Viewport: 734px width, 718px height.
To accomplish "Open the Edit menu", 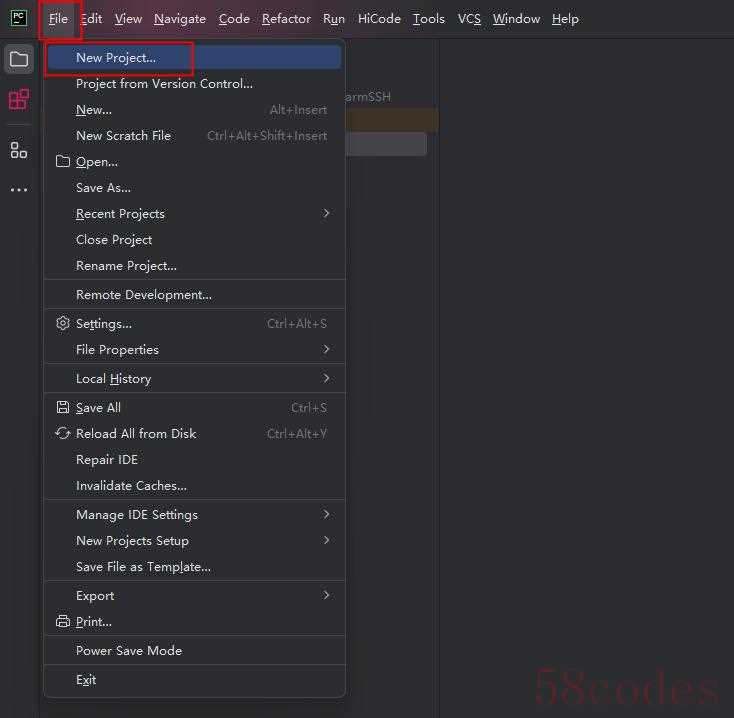I will click(x=91, y=19).
